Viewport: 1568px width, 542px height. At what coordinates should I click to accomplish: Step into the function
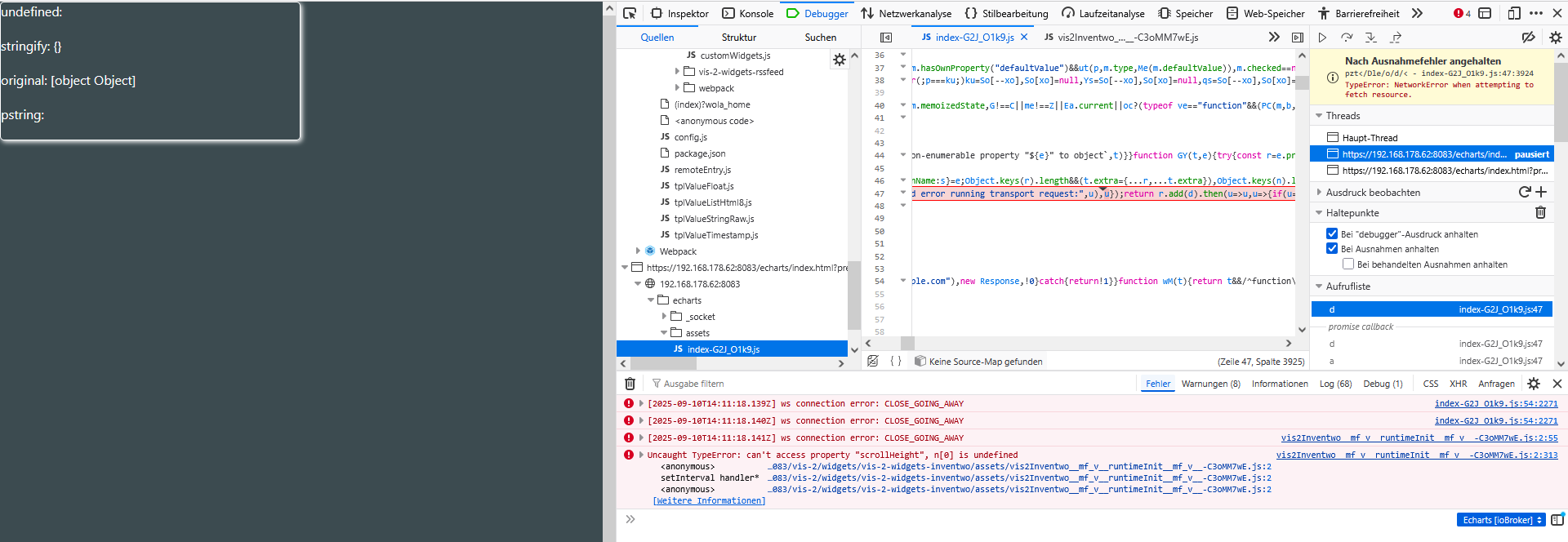pyautogui.click(x=1371, y=38)
